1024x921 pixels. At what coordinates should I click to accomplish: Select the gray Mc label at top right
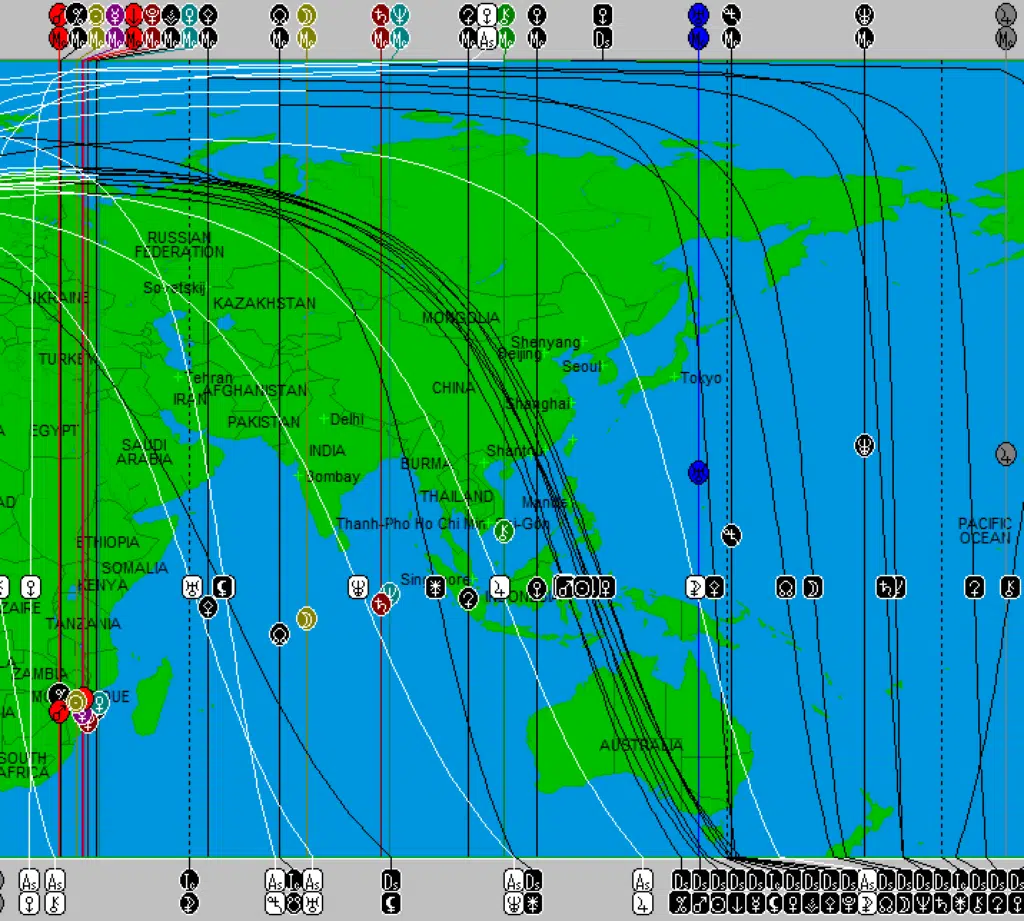1005,39
